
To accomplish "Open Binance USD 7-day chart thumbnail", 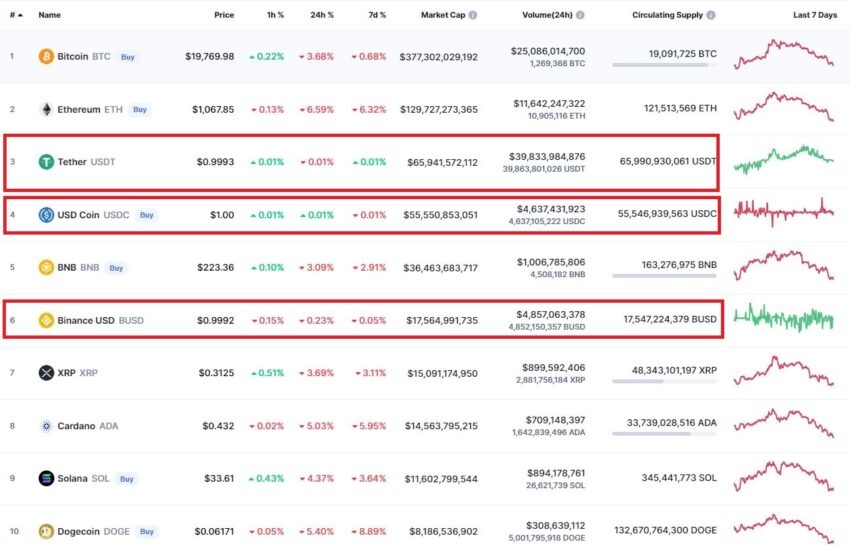I will [x=784, y=318].
